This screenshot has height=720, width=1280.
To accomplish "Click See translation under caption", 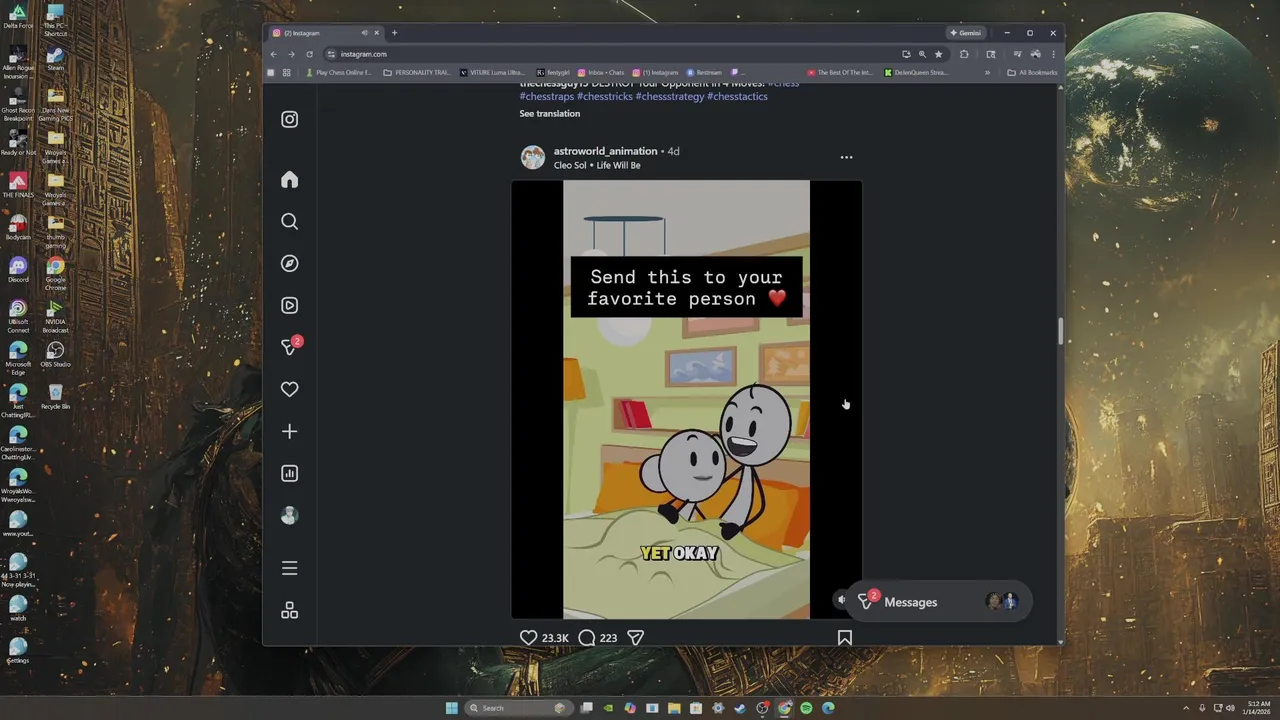I will tap(549, 113).
